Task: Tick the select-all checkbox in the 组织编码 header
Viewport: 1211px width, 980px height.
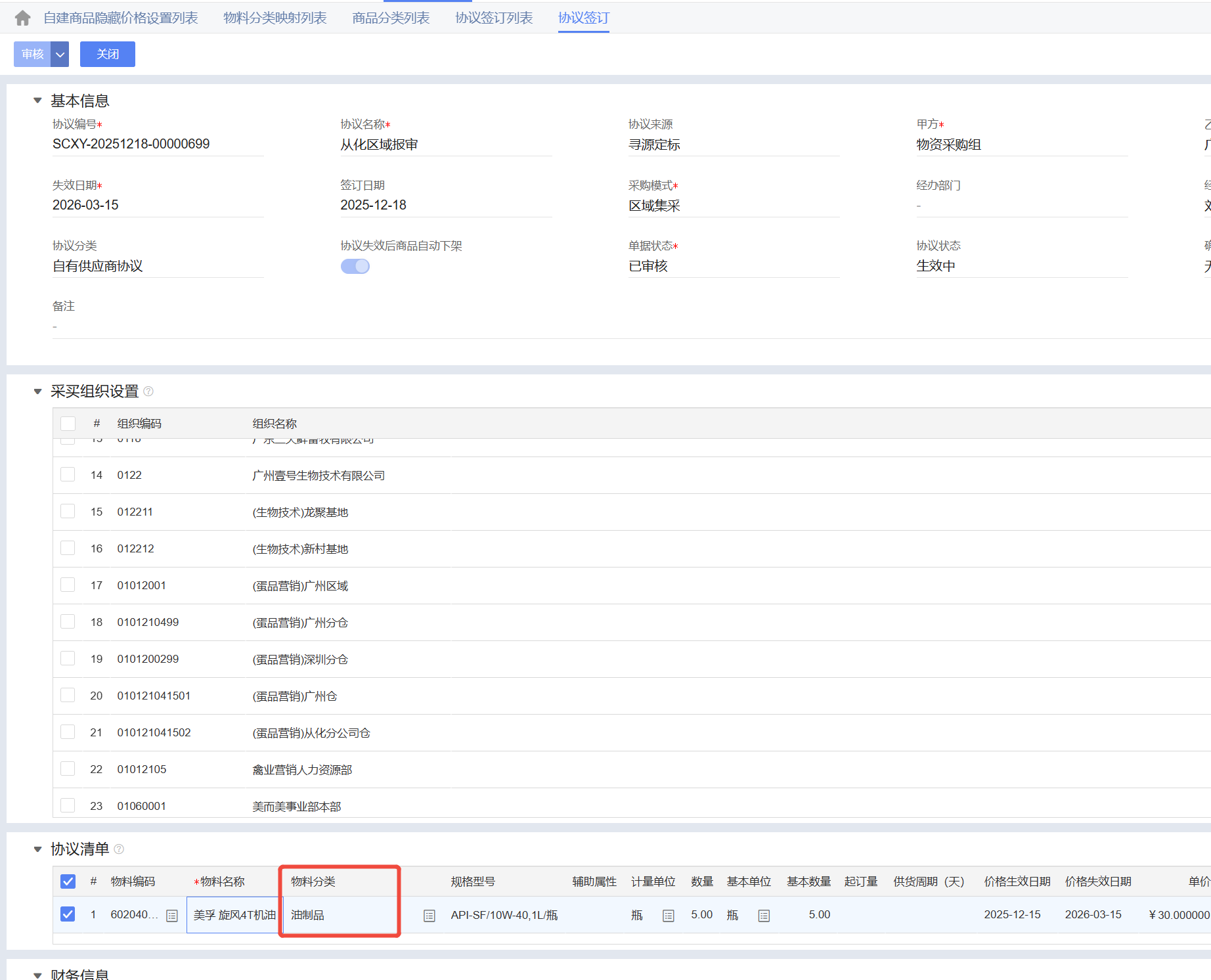Action: click(x=68, y=424)
